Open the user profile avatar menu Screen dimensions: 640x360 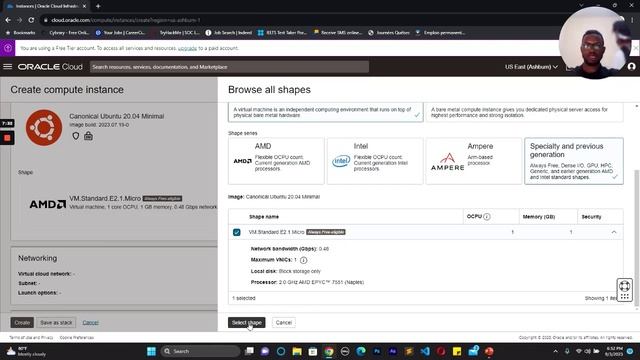631,67
